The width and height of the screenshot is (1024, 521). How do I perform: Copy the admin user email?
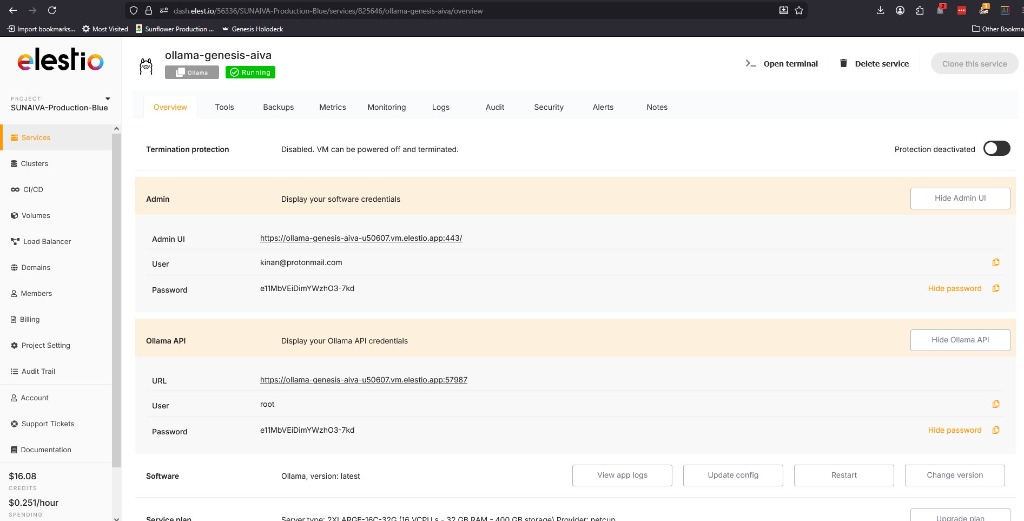(996, 263)
